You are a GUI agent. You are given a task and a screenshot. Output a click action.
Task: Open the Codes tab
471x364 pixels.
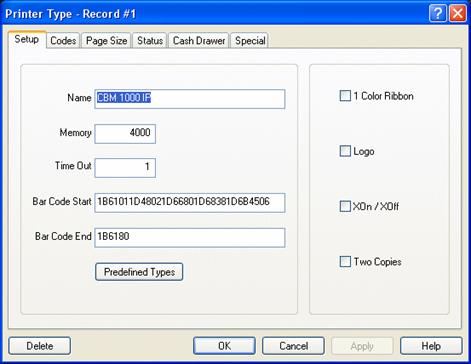63,41
